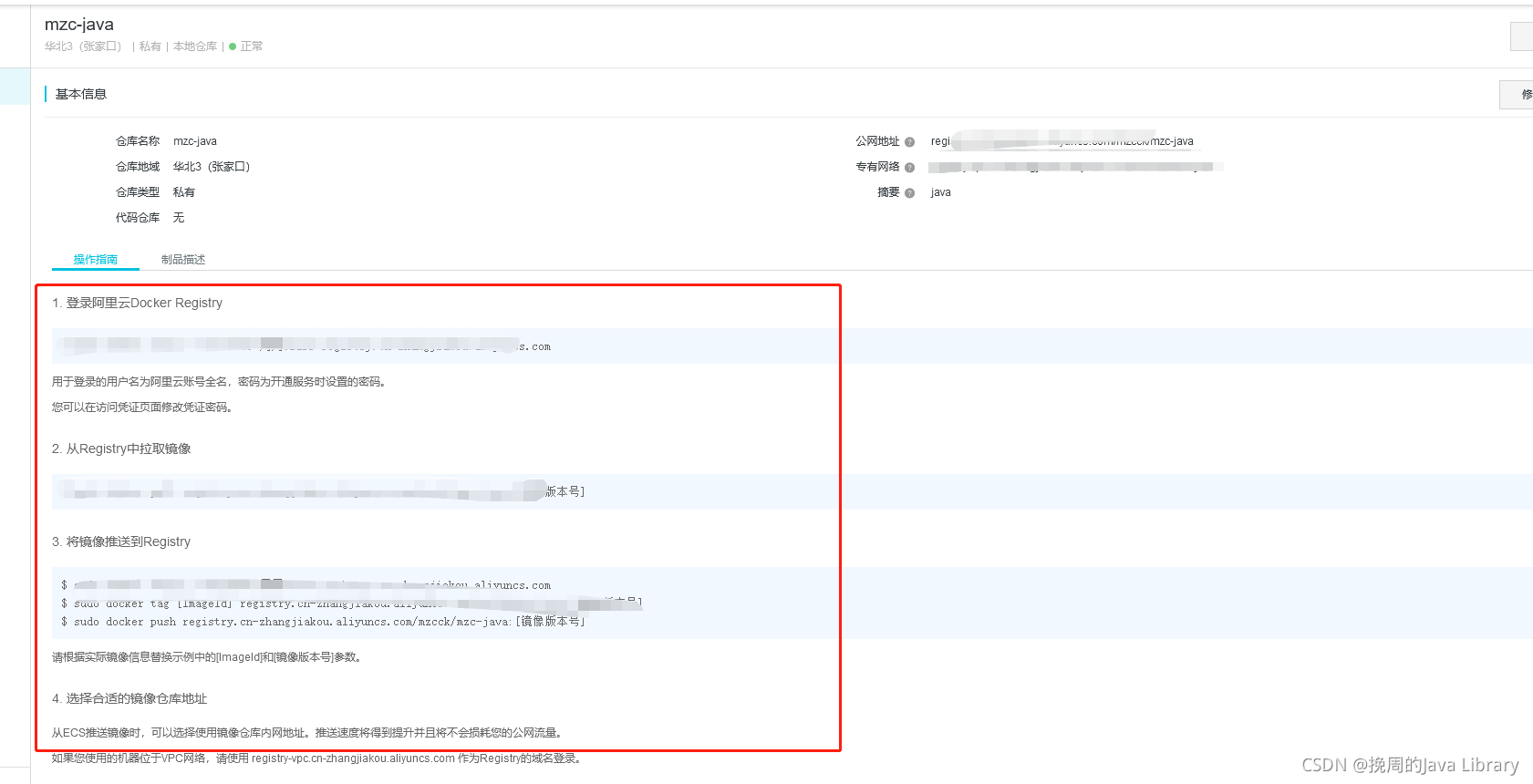Click the heading 3. 将镜像推送到Registry
Image resolution: width=1533 pixels, height=784 pixels.
[x=121, y=542]
